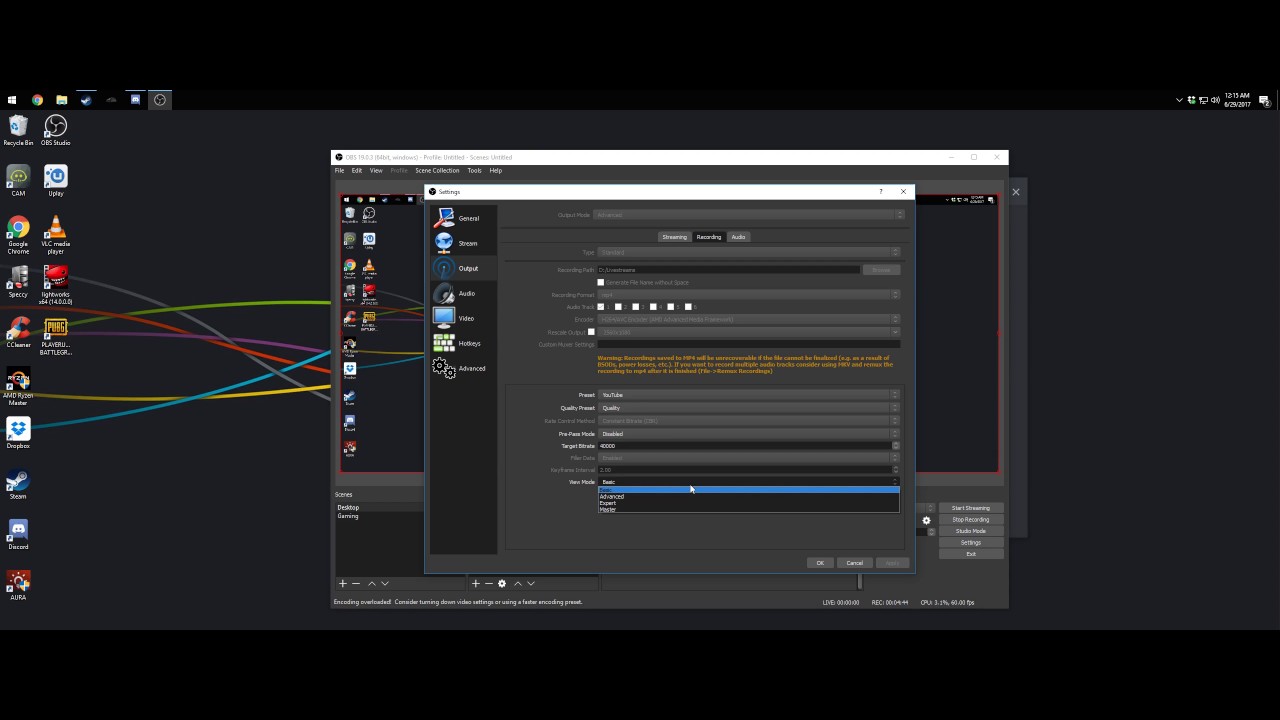The height and width of the screenshot is (720, 1280).
Task: Click Cancel in Settings dialog
Action: click(855, 563)
